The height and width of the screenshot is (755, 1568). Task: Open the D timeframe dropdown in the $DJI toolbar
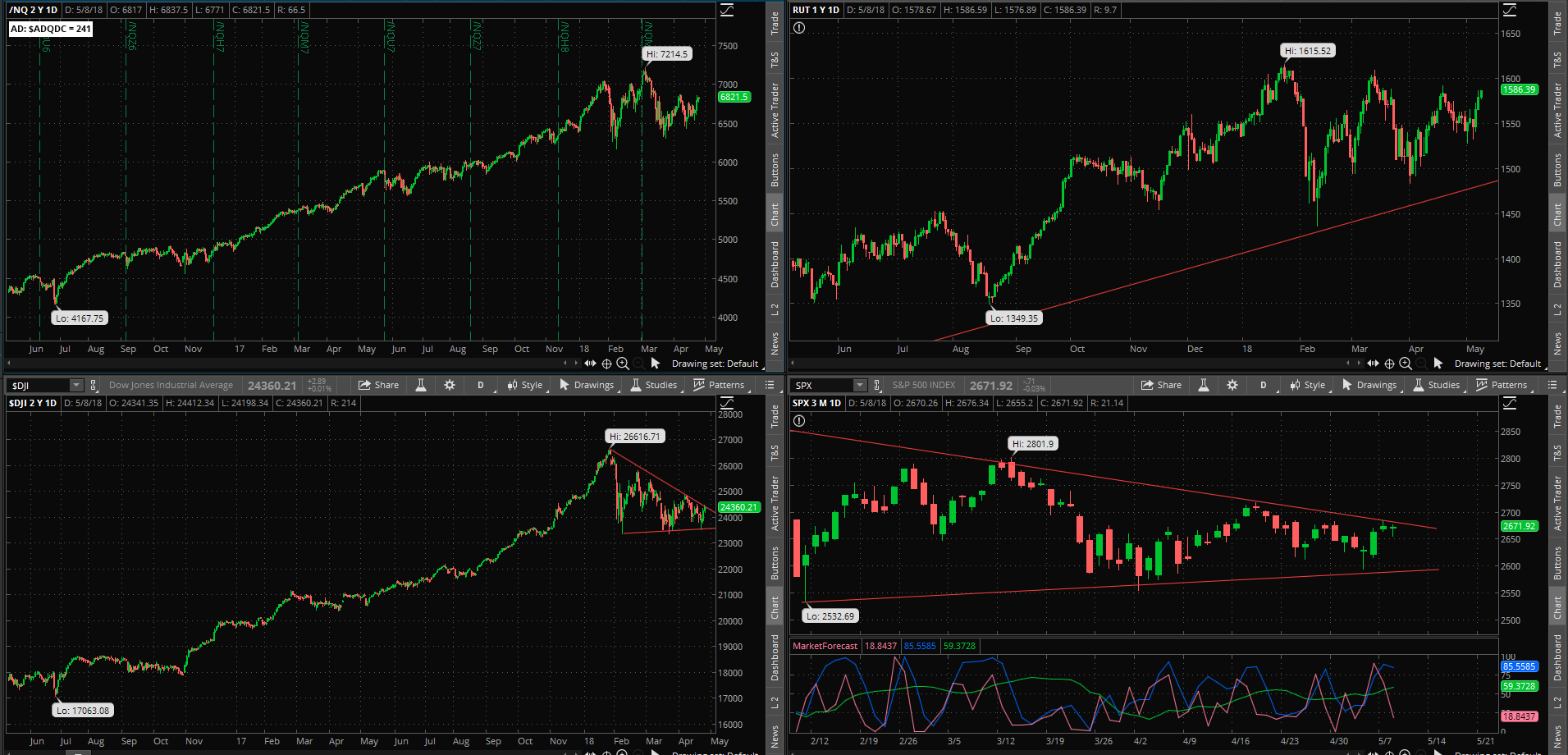tap(480, 385)
